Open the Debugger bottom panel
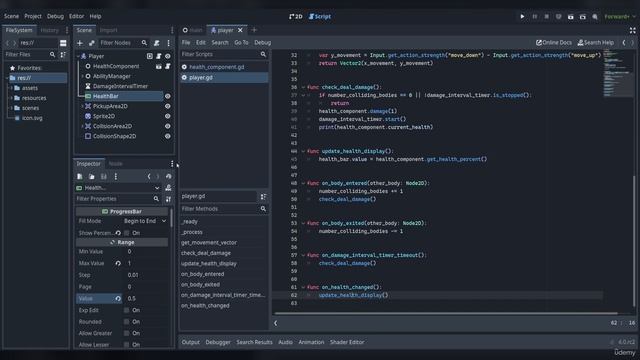 click(x=218, y=342)
